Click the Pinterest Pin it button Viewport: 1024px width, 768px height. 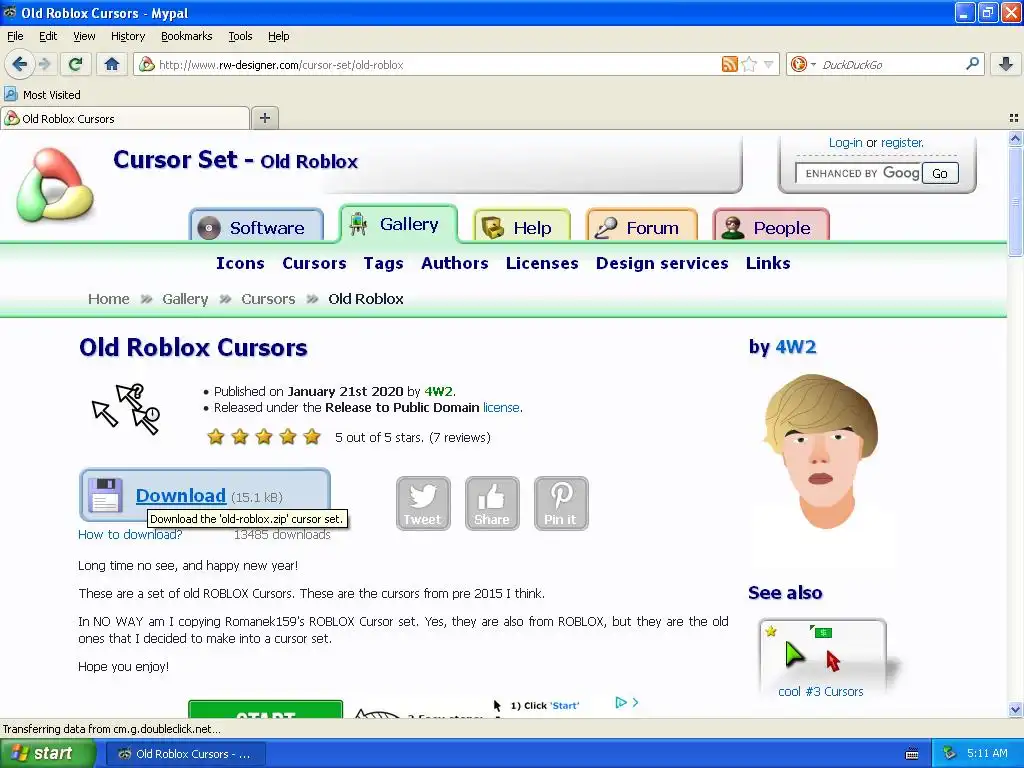(561, 504)
